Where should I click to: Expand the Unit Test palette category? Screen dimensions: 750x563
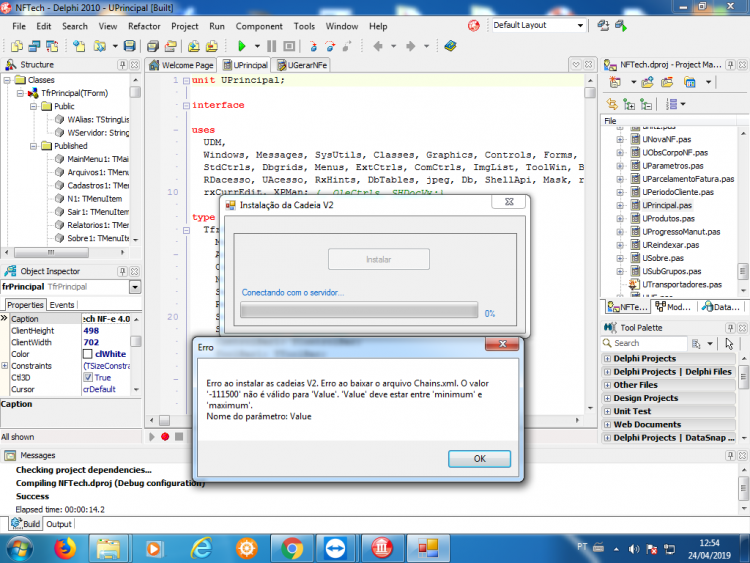607,411
